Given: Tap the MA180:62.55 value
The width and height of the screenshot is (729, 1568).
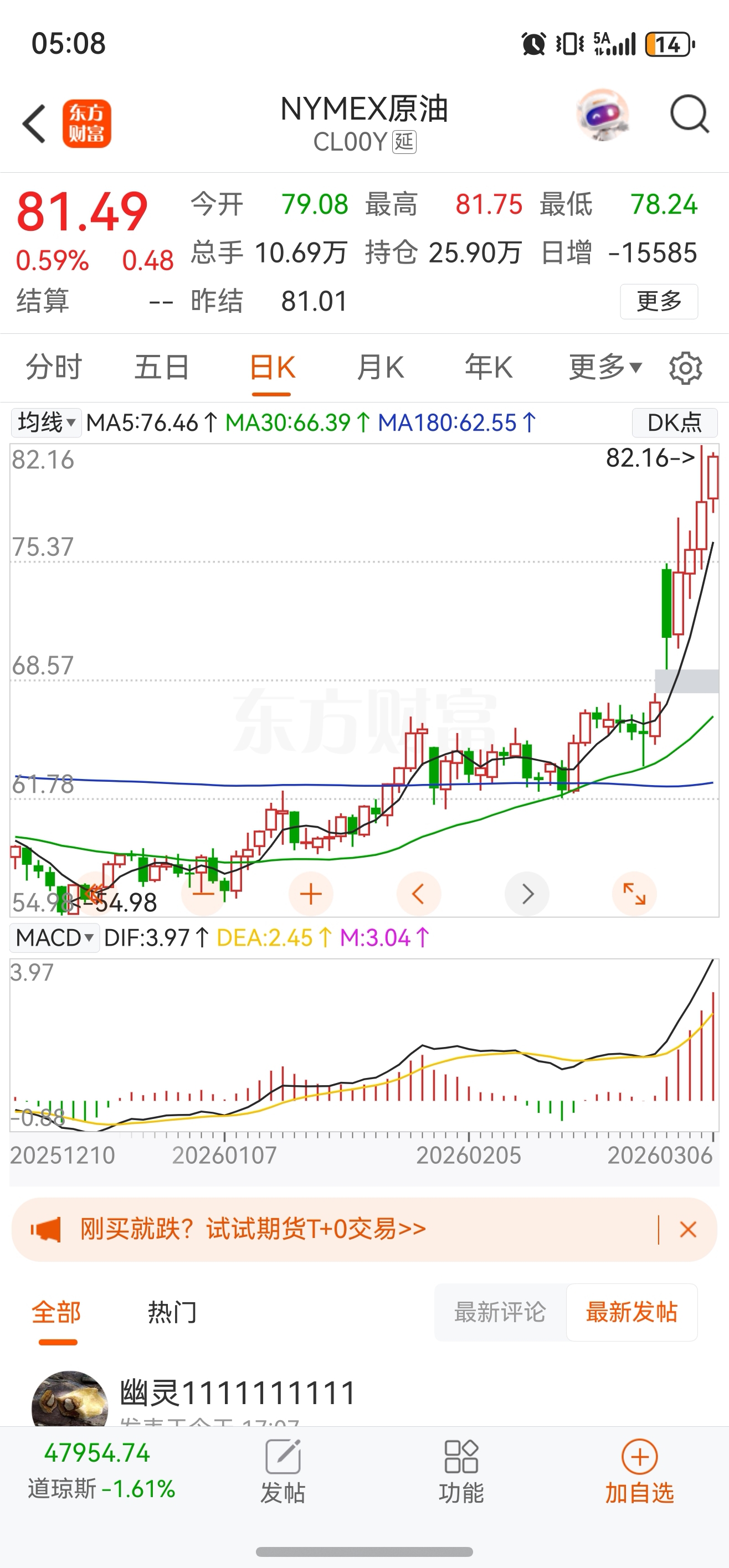Looking at the screenshot, I should coord(458,422).
